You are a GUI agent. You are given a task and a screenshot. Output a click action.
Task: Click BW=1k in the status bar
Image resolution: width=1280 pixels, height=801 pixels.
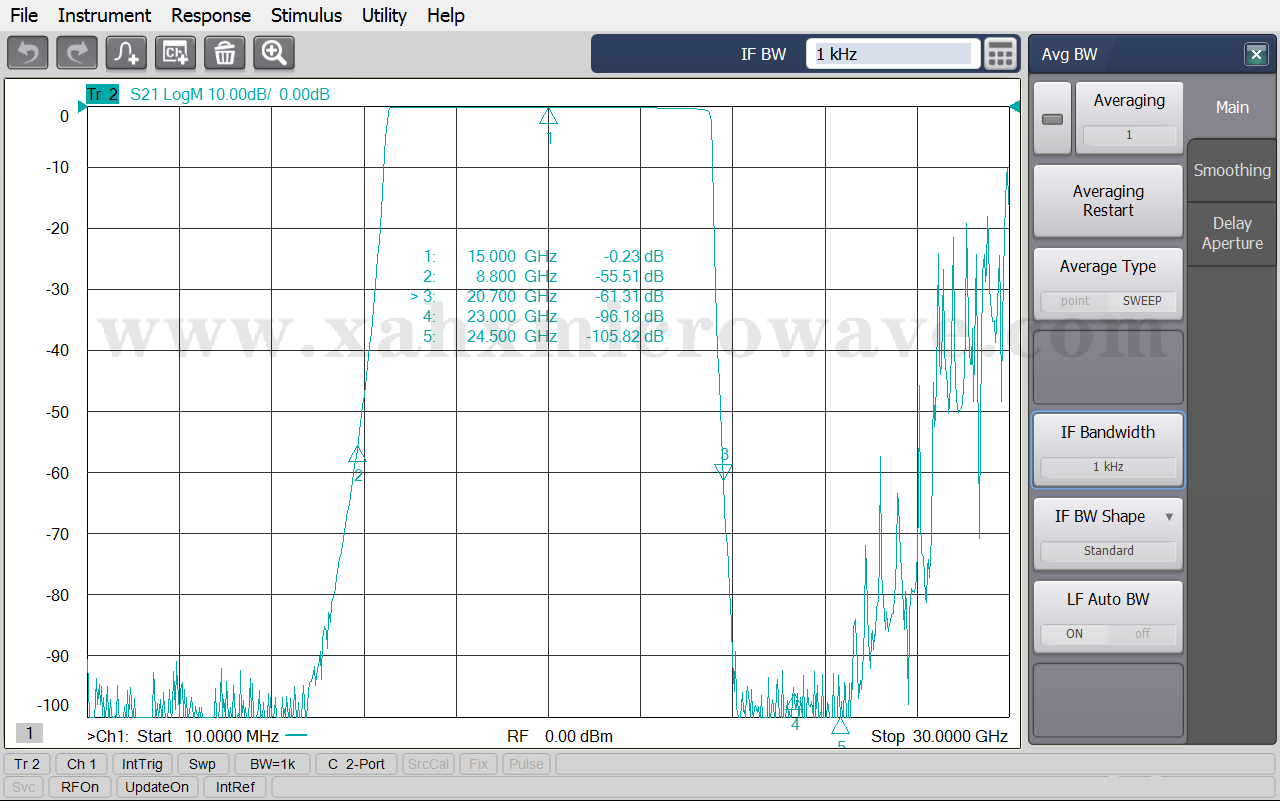point(273,764)
